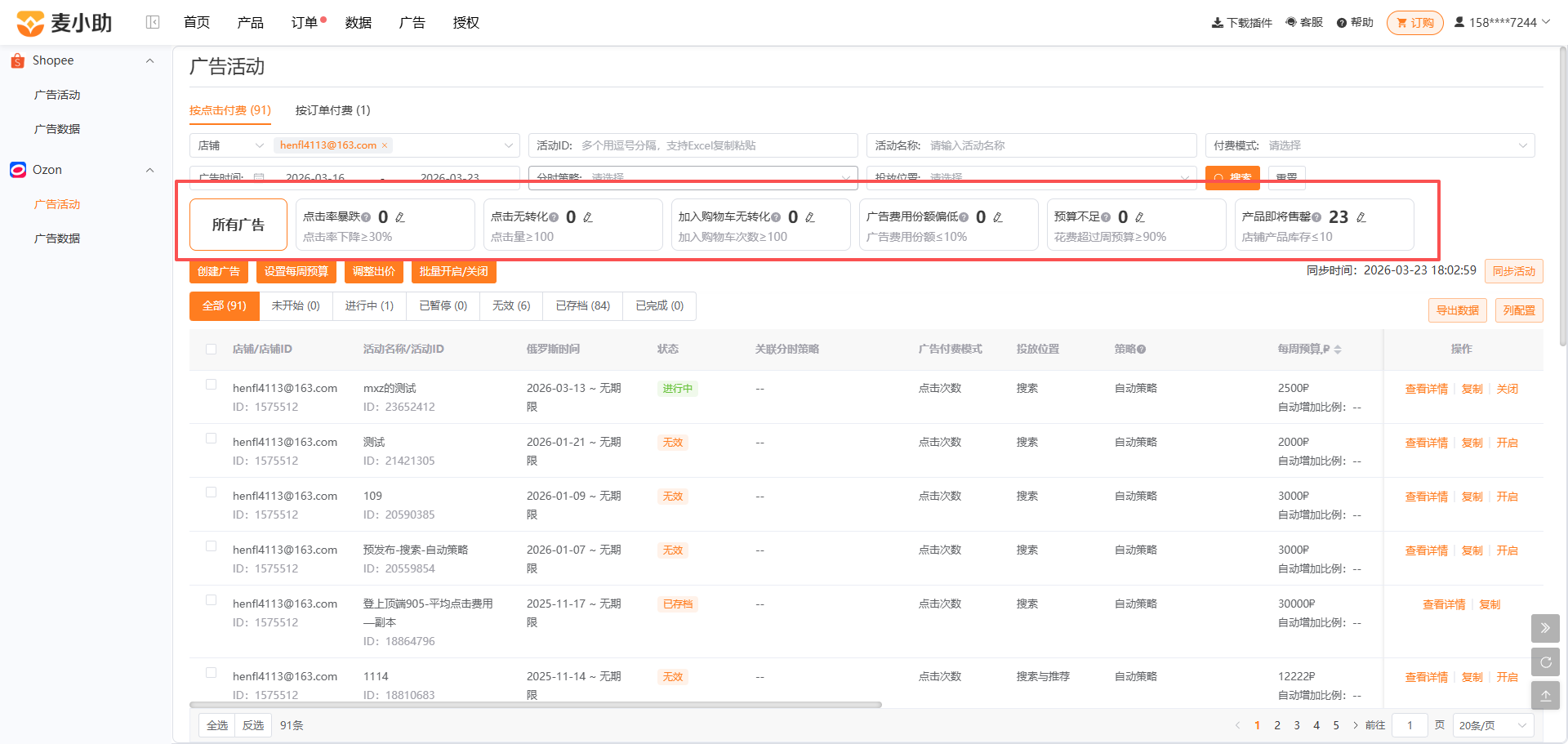Click 调整出价 button

coord(374,271)
